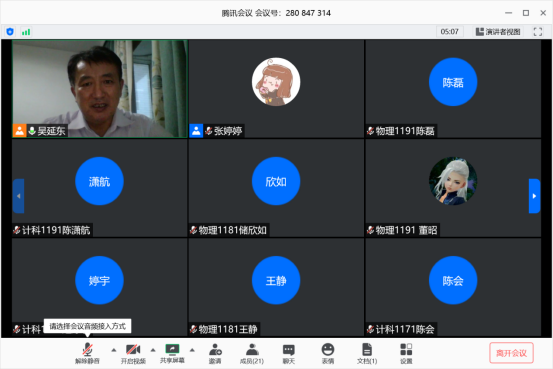
Task: Open the settings grid icon
Action: (x=406, y=353)
